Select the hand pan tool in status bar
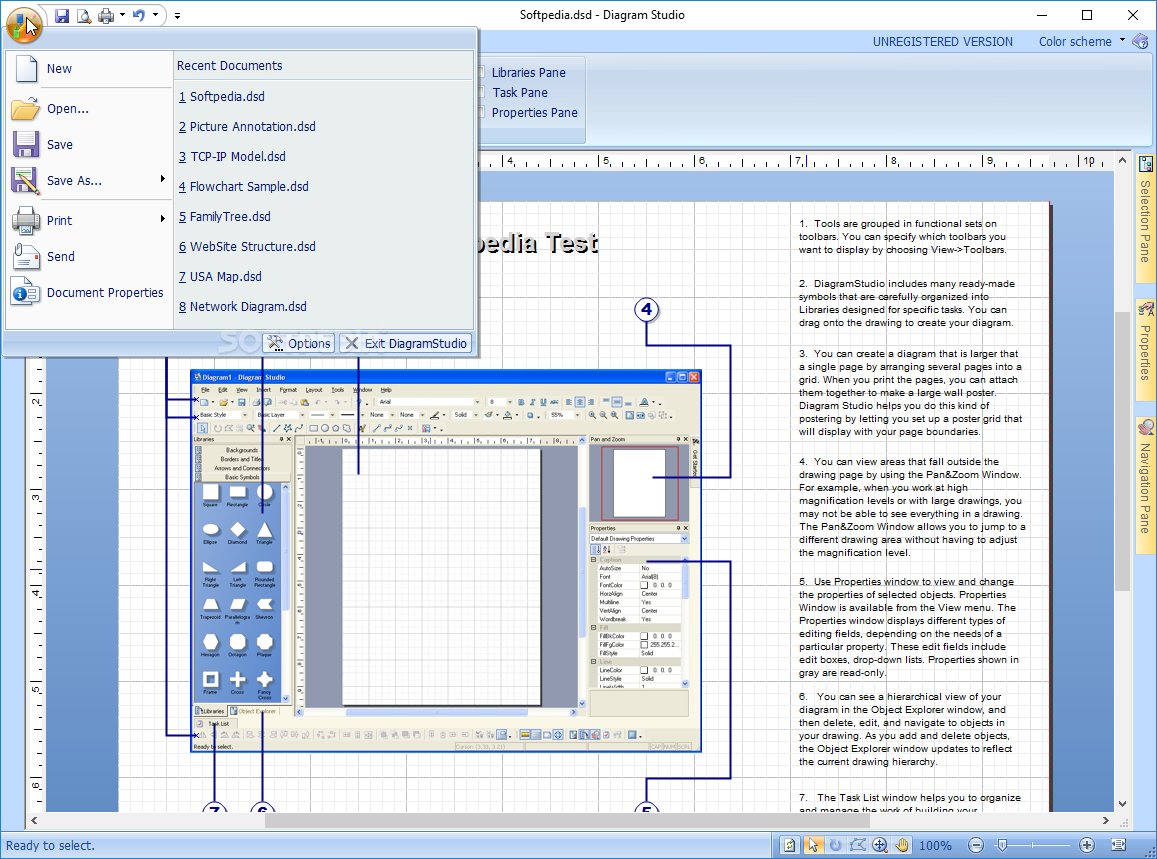The image size is (1157, 859). (902, 845)
